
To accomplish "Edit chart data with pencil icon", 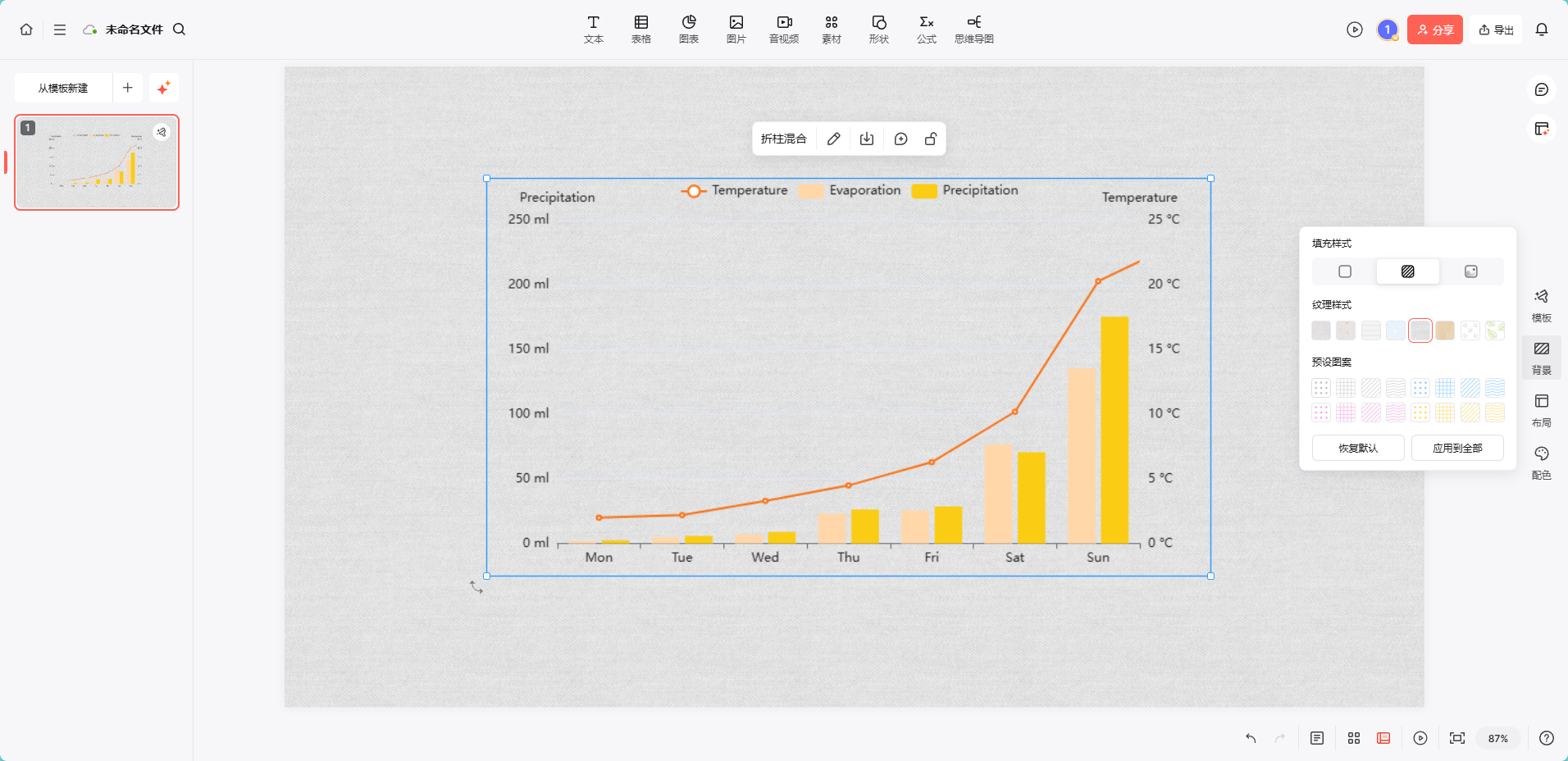I will click(833, 139).
